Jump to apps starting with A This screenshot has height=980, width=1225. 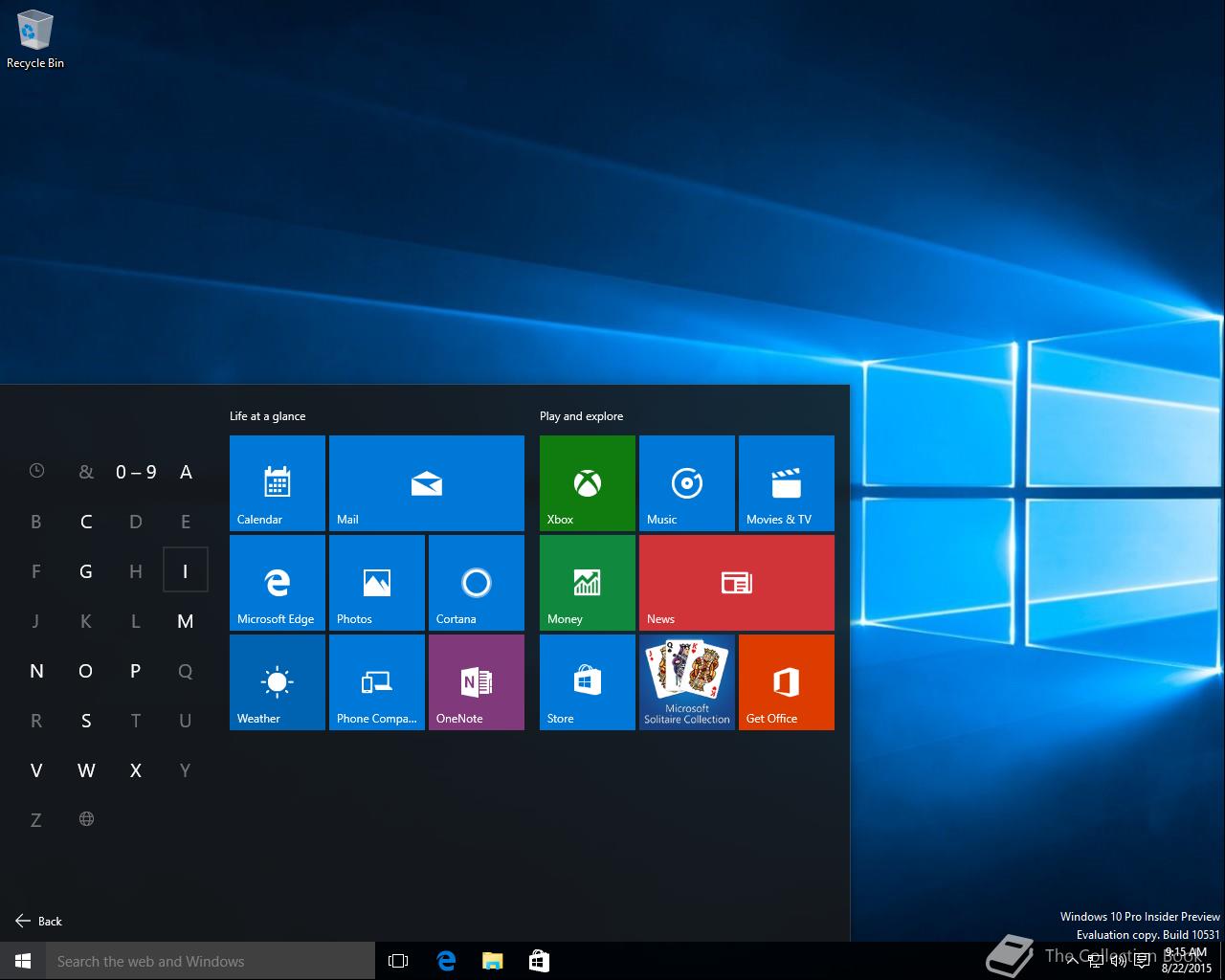click(x=186, y=471)
